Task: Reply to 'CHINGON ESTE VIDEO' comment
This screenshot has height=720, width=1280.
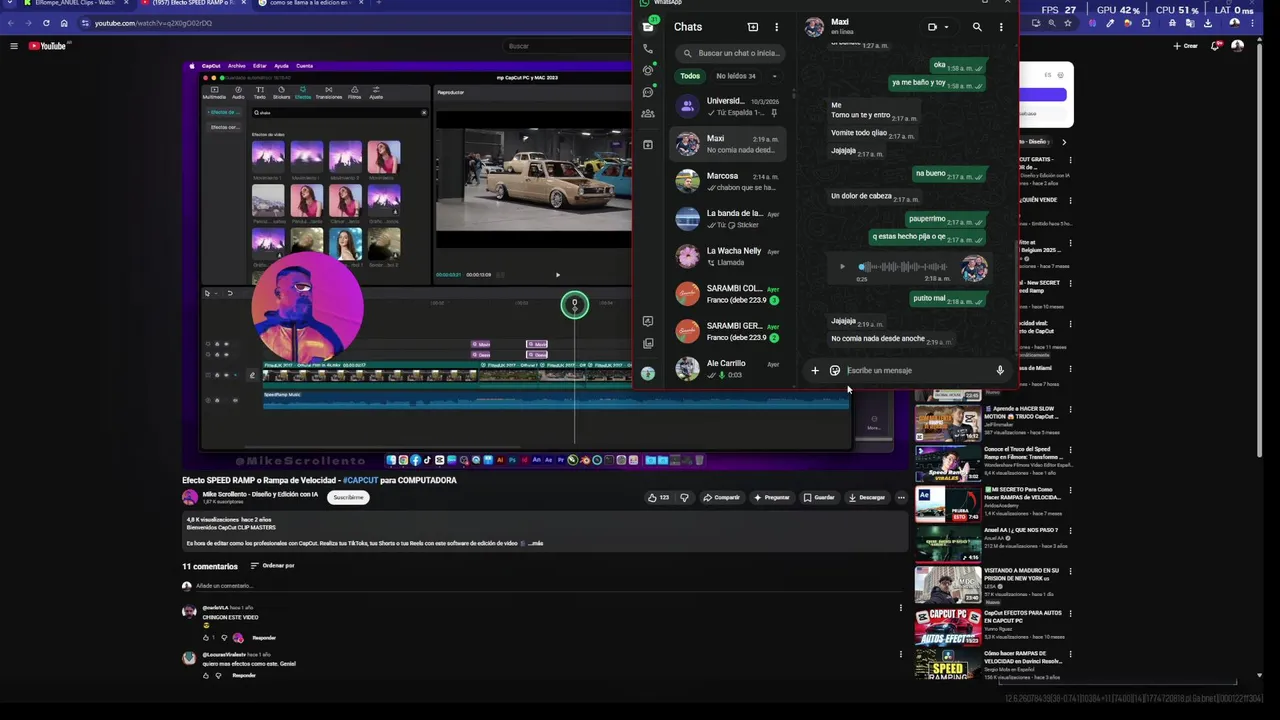Action: click(264, 637)
